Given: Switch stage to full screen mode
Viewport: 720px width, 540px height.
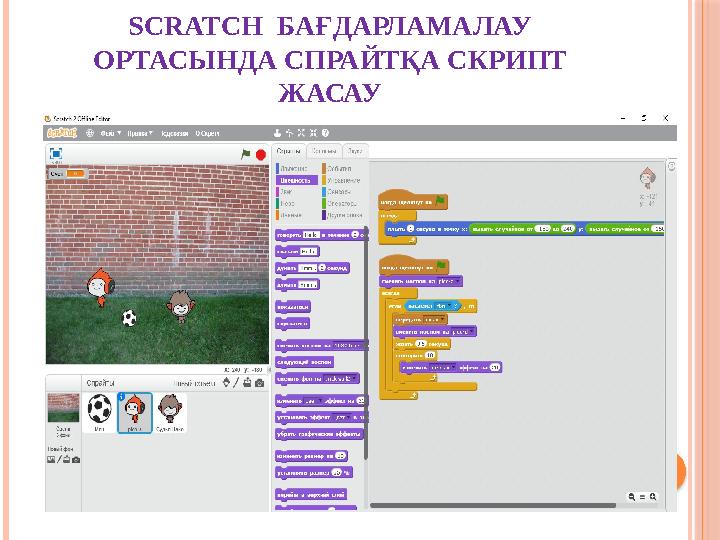Looking at the screenshot, I should click(x=56, y=154).
